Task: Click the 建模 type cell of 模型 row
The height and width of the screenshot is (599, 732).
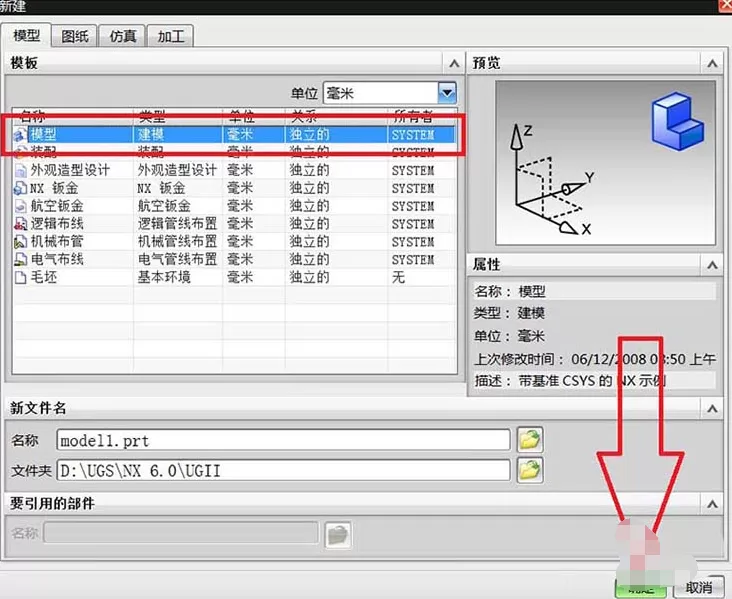Action: click(151, 135)
